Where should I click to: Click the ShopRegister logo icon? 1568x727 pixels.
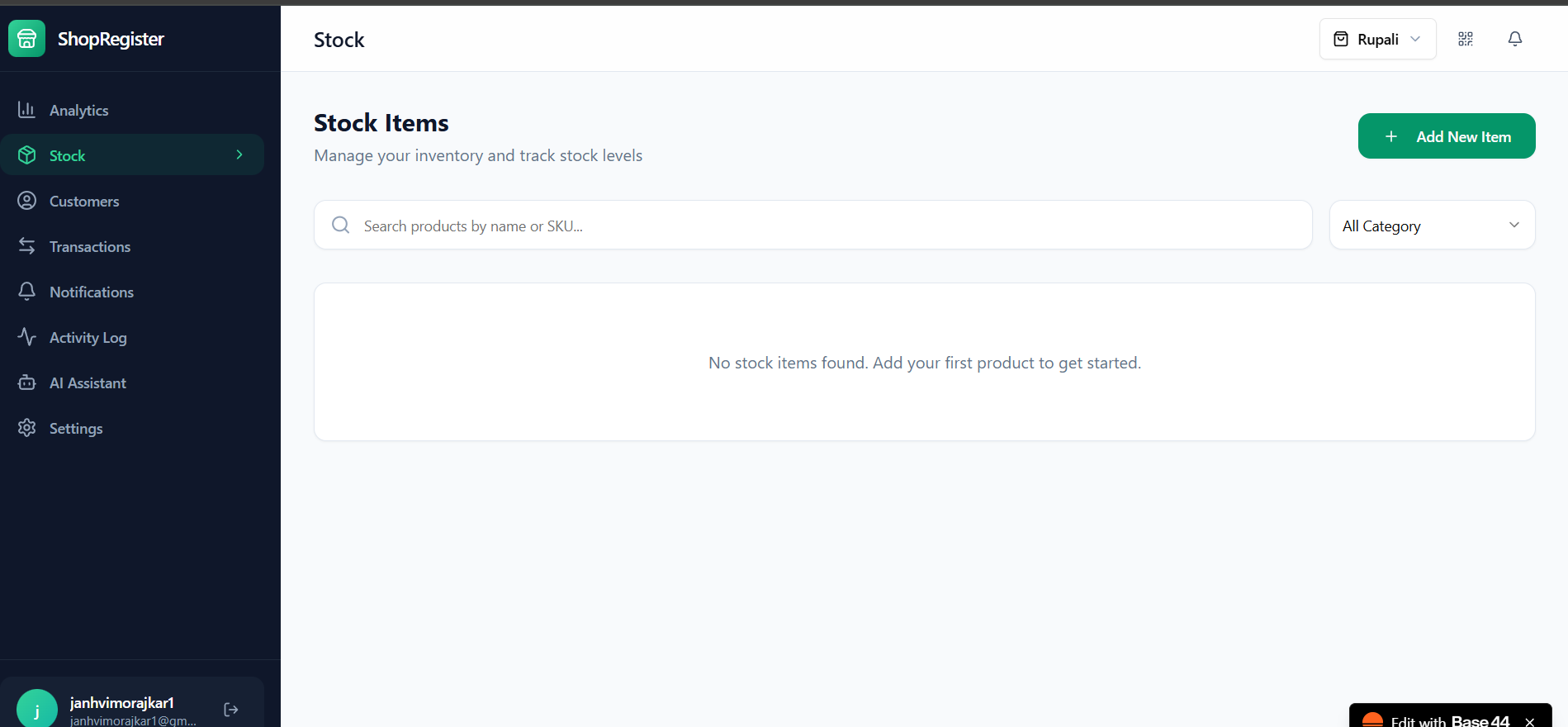26,38
